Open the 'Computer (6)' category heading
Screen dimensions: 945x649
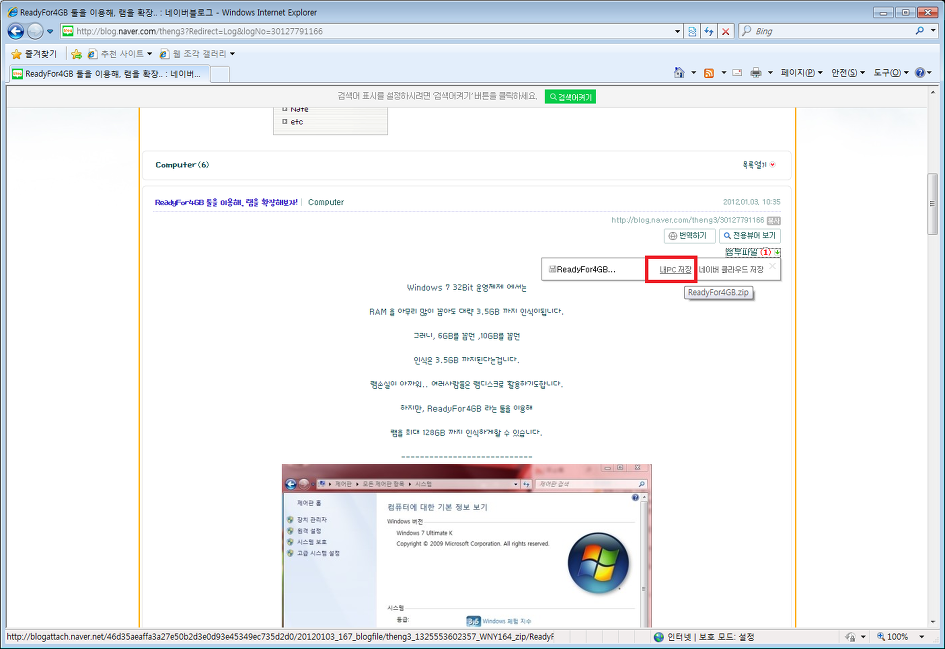(182, 165)
